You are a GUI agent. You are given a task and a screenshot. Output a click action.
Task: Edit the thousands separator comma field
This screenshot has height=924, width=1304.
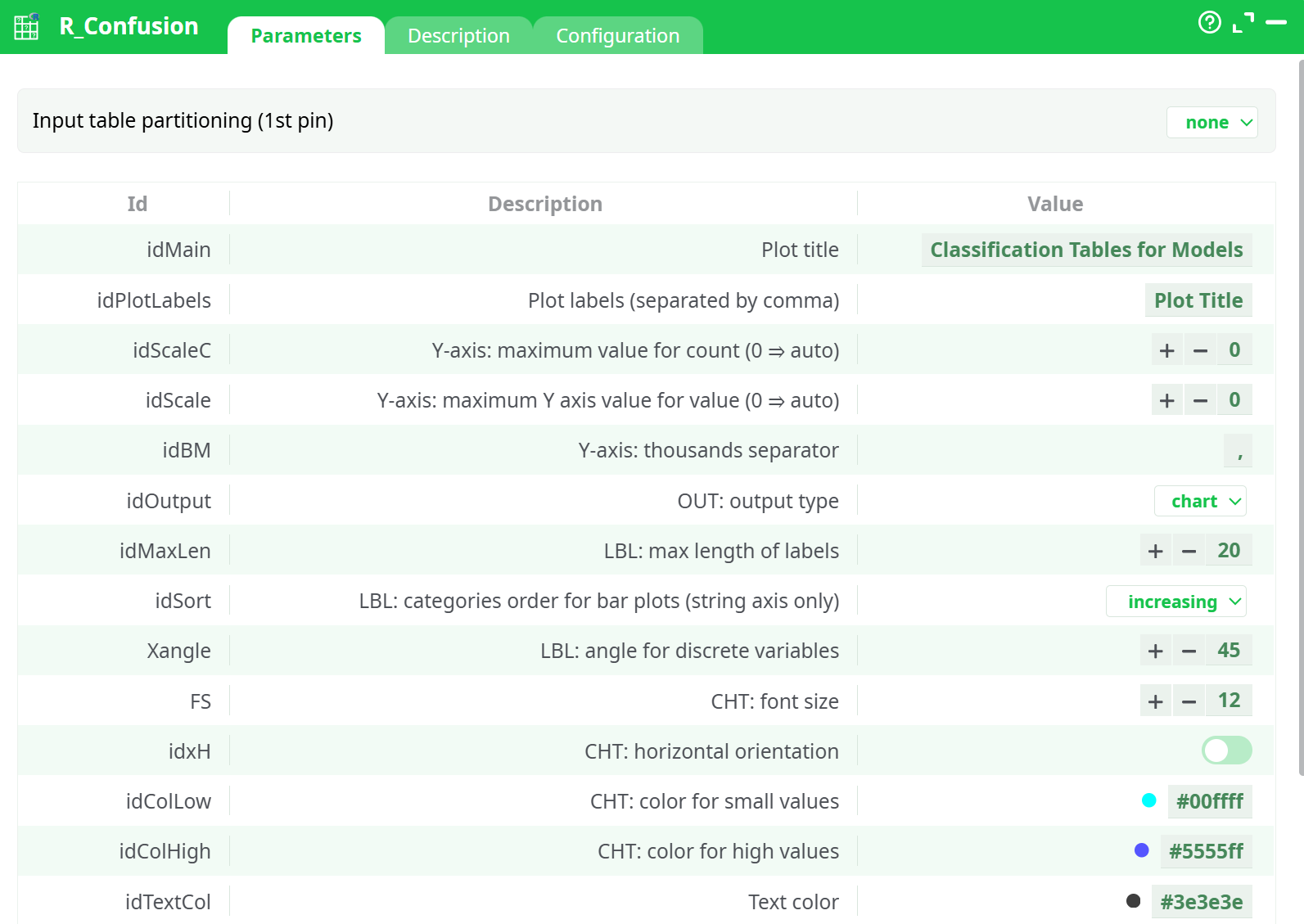[x=1238, y=451]
